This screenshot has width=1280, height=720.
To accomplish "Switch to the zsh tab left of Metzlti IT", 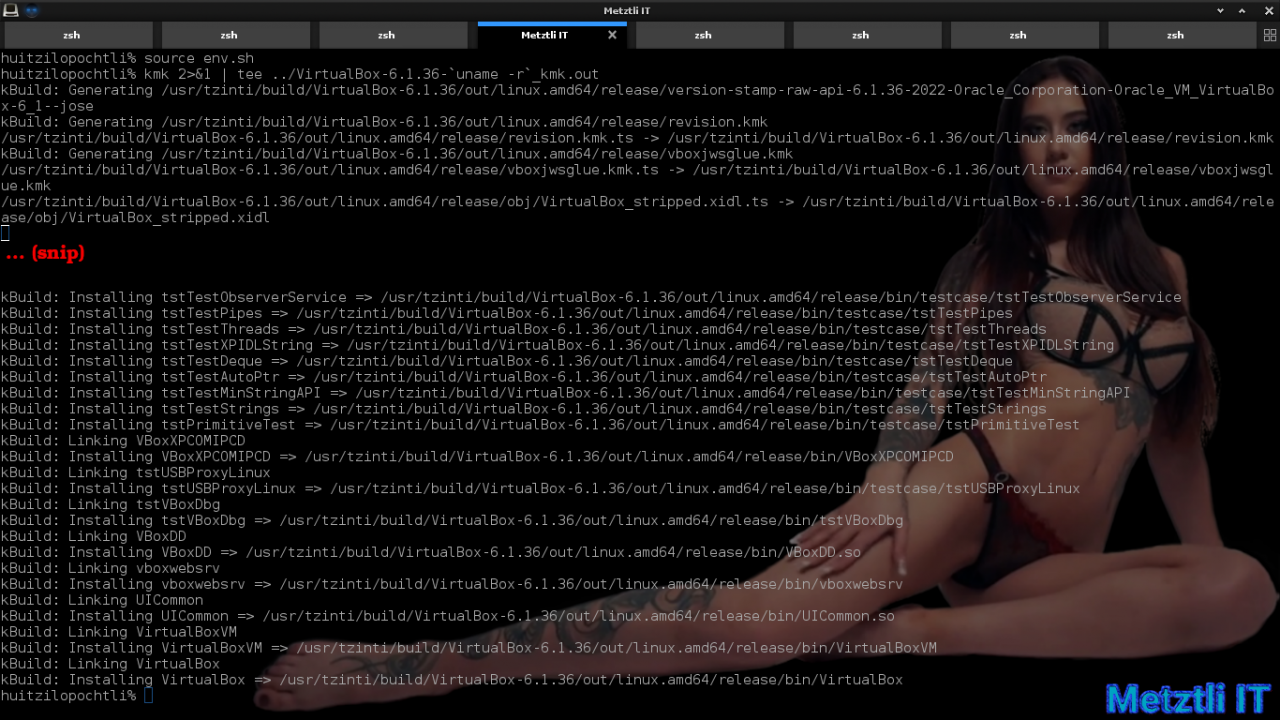I will (393, 35).
